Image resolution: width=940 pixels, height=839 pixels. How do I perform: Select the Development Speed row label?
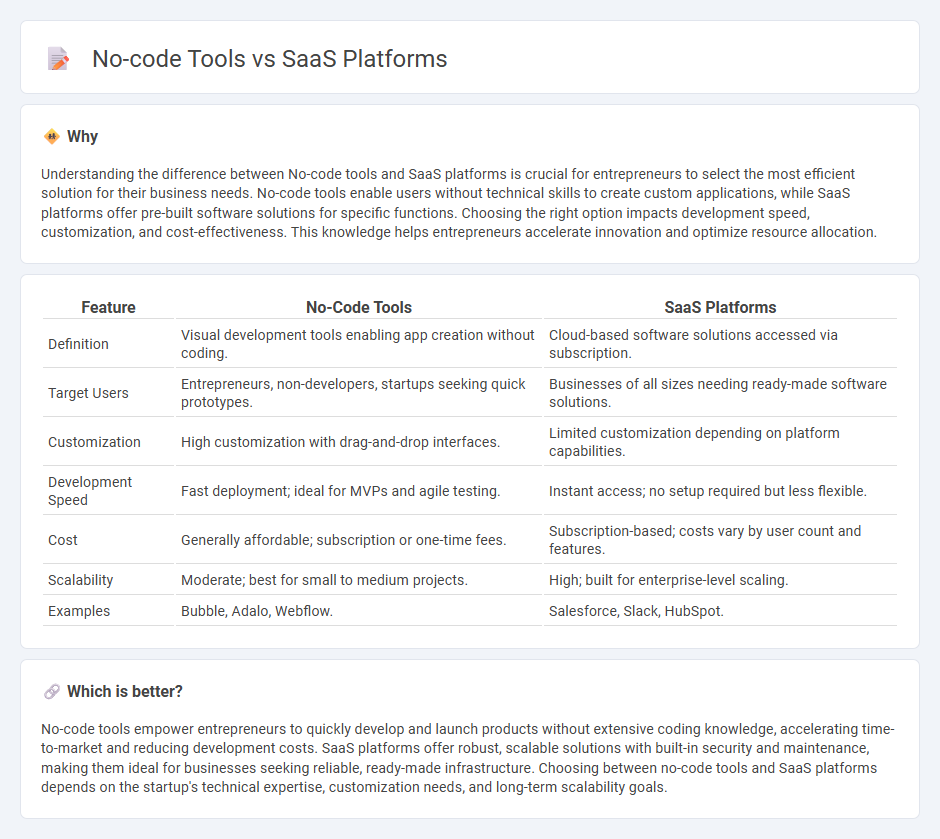pyautogui.click(x=90, y=491)
